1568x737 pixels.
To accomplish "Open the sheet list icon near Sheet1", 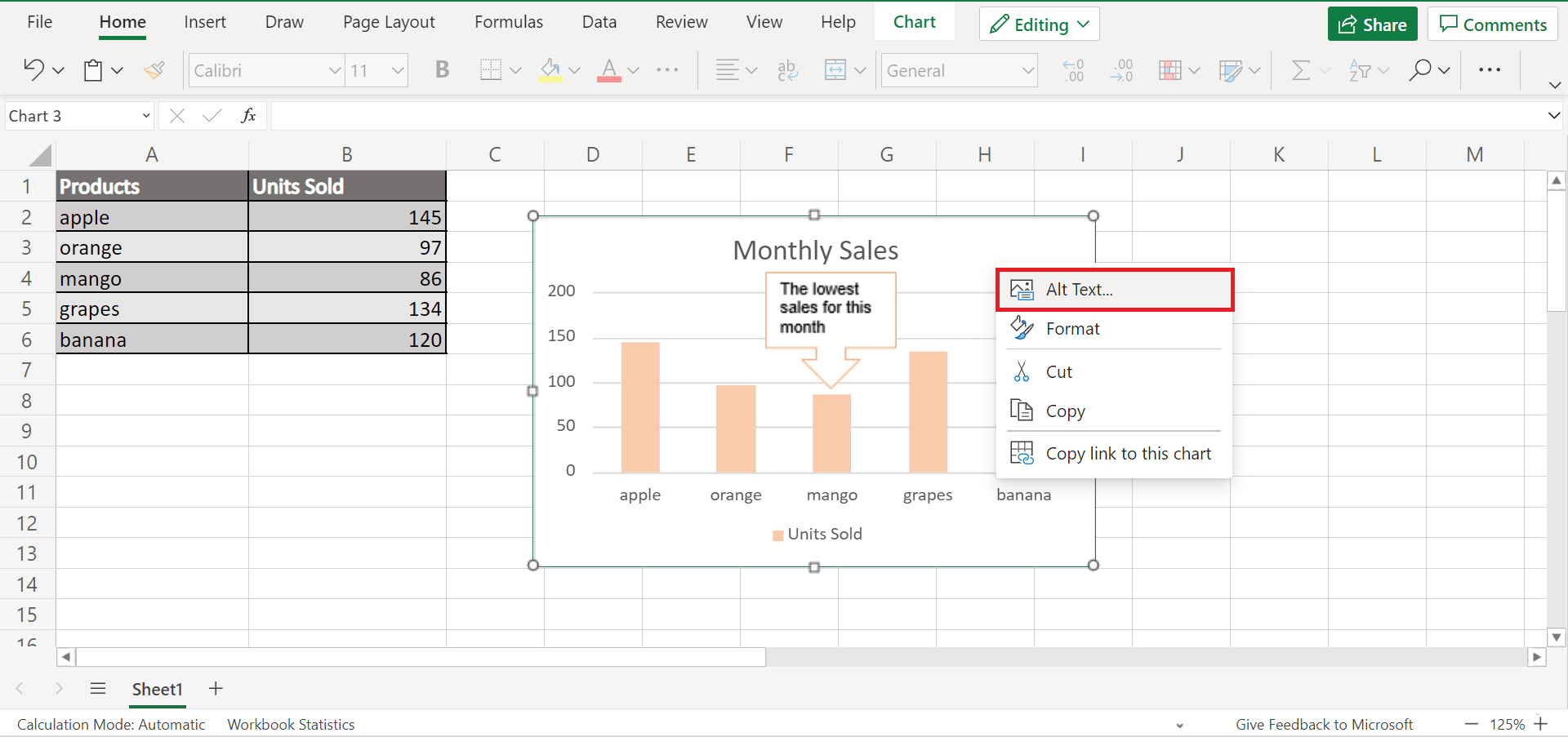I will click(x=97, y=689).
